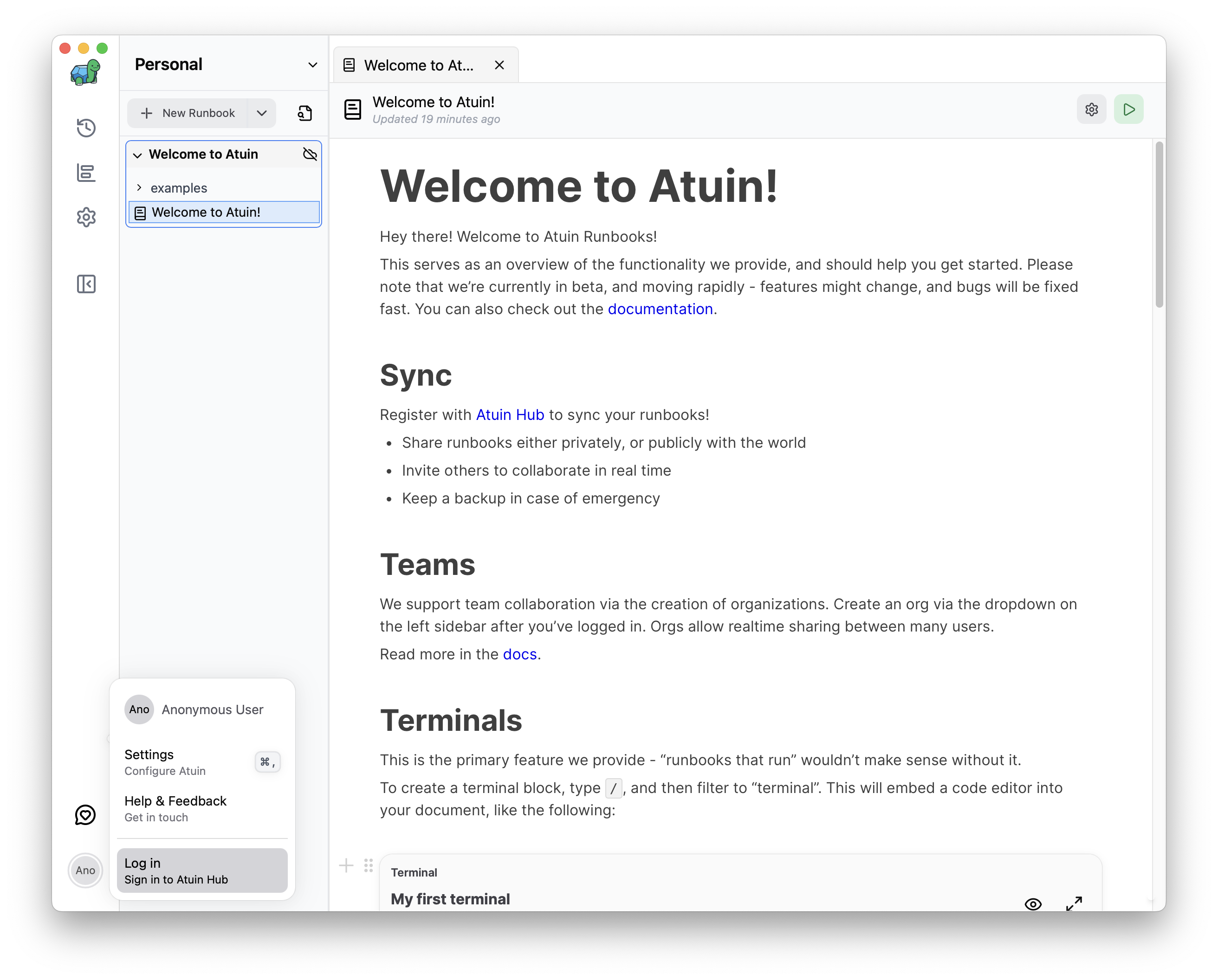The width and height of the screenshot is (1218, 980).
Task: Collapse the sidebar panel icon
Action: coord(86,284)
